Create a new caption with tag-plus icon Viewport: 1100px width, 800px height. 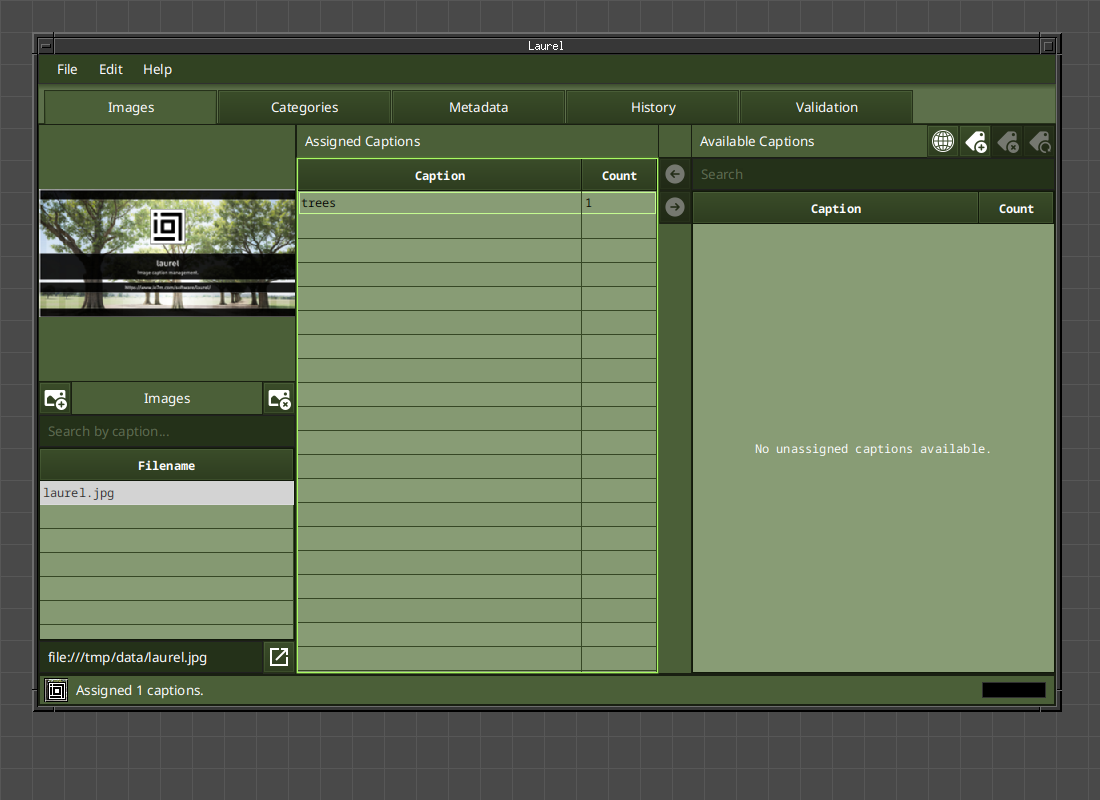tap(976, 142)
